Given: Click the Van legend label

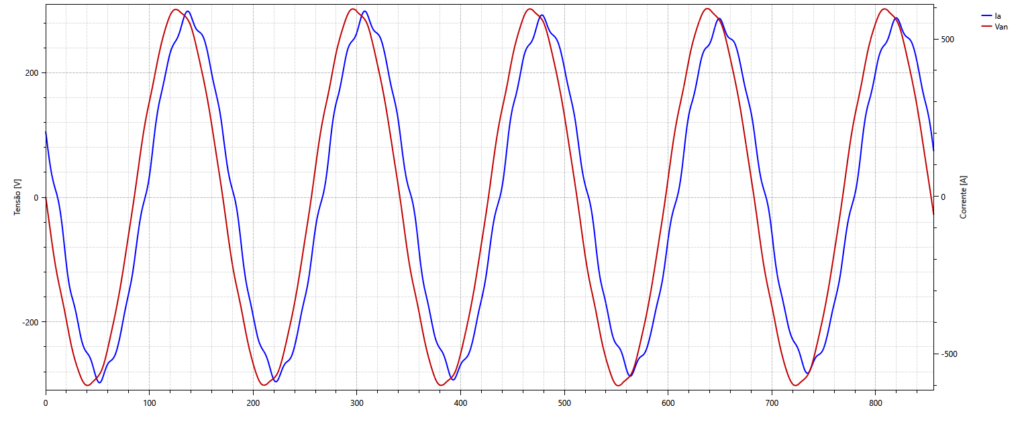Looking at the screenshot, I should [1001, 27].
